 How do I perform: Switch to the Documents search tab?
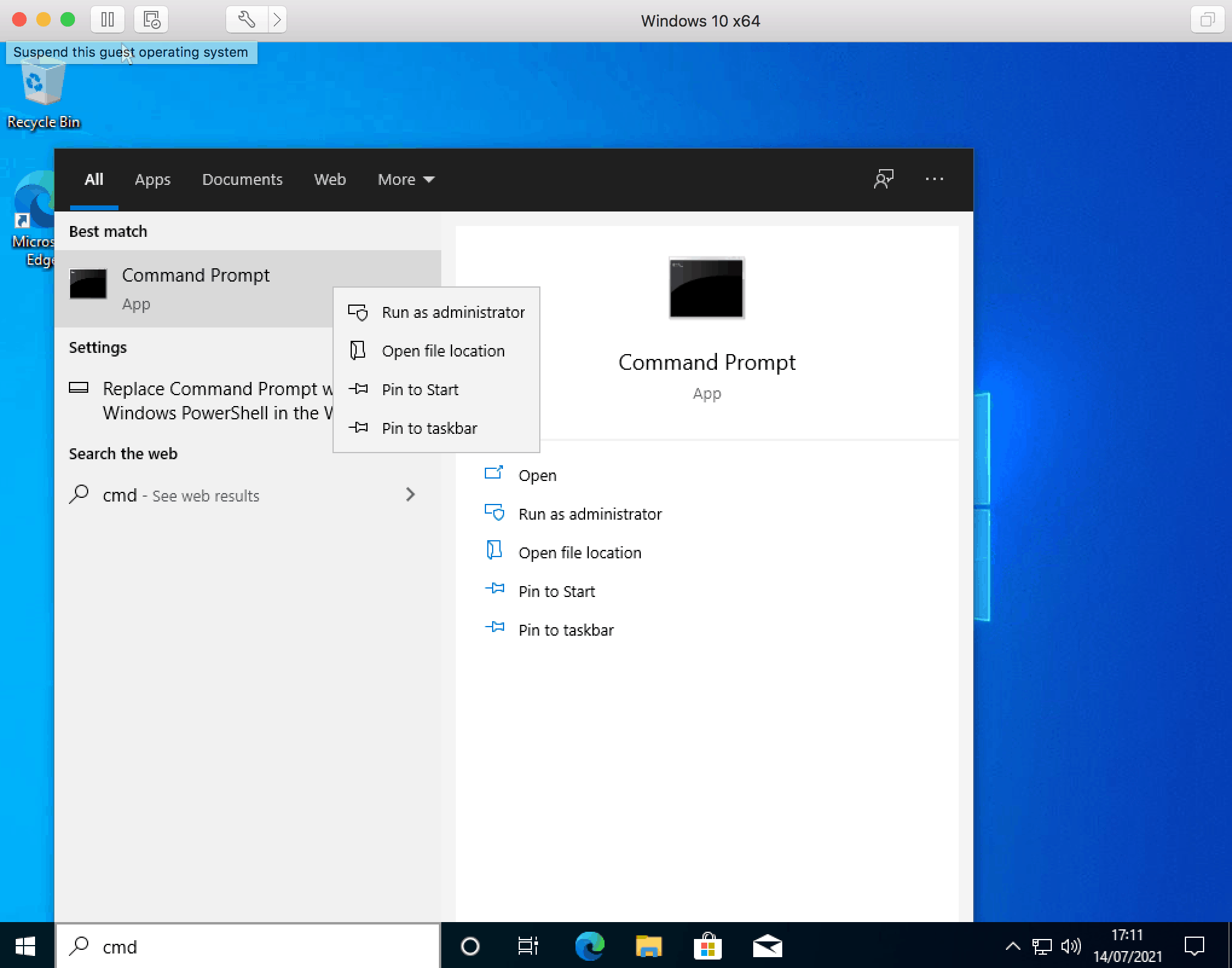(242, 179)
